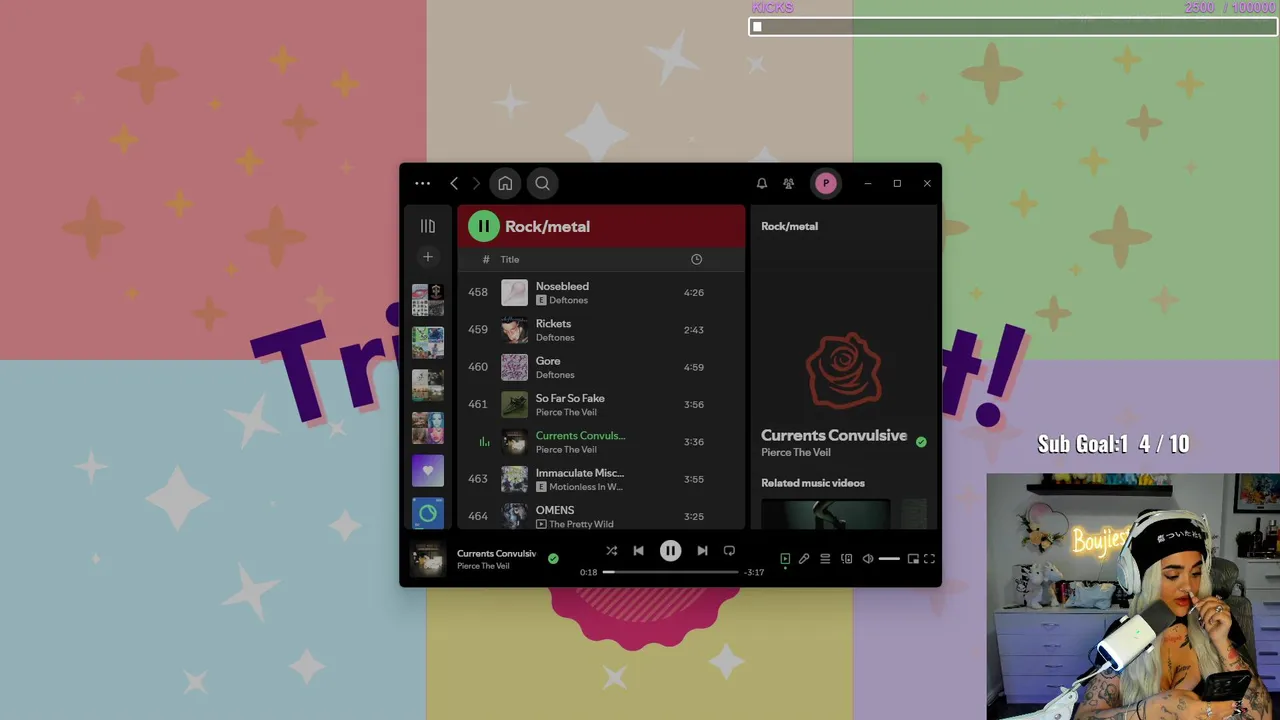Click Currents Convulsive title in Now Playing panel

point(834,436)
